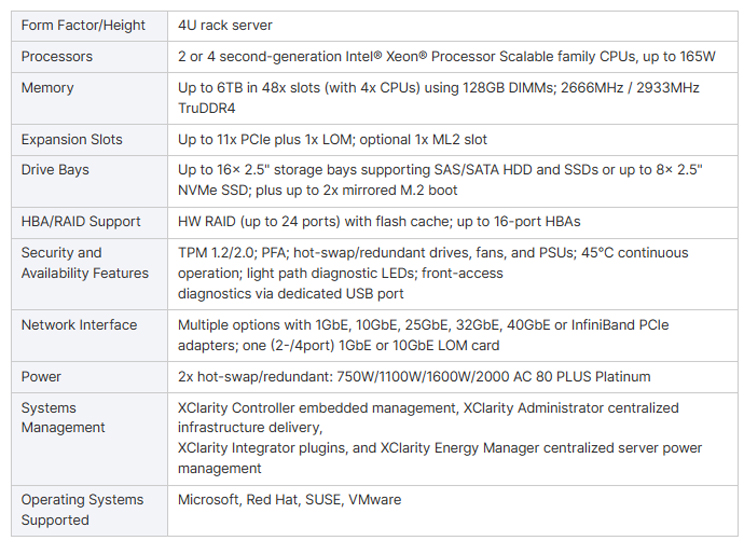This screenshot has width=750, height=548.
Task: Click the Microsoft, Red Hat, SUSE, VMware text
Action: click(289, 500)
